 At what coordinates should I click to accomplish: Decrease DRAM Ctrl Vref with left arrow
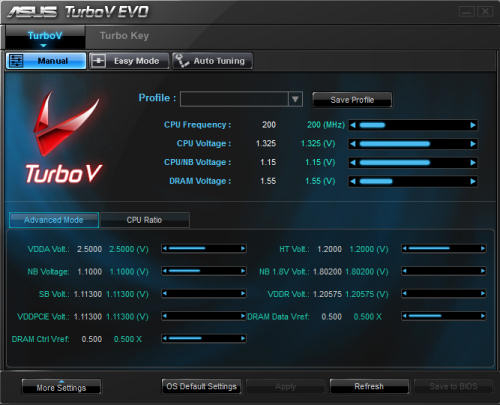[165, 338]
